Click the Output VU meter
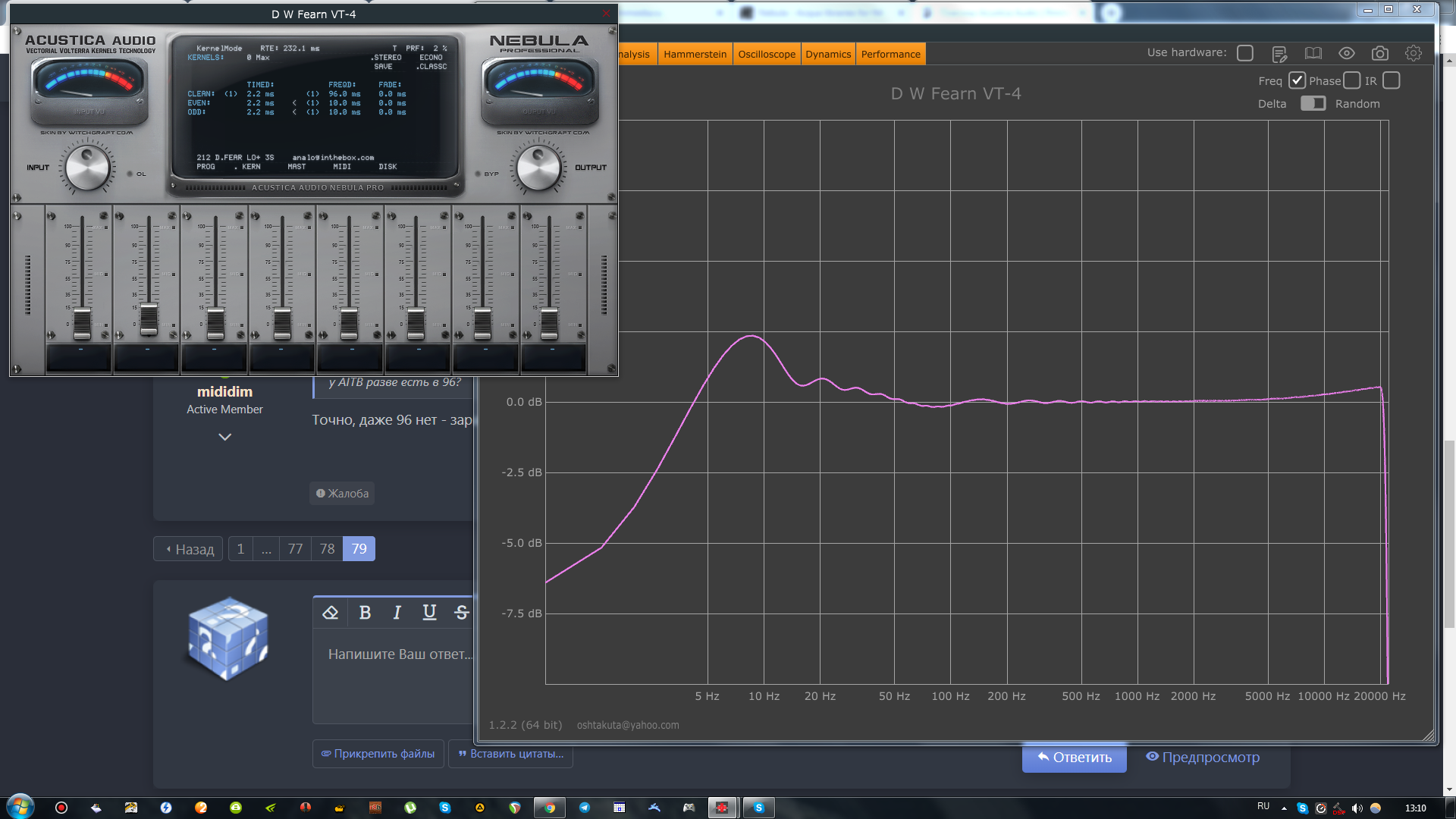Screen dimensions: 1456x819 (540, 90)
